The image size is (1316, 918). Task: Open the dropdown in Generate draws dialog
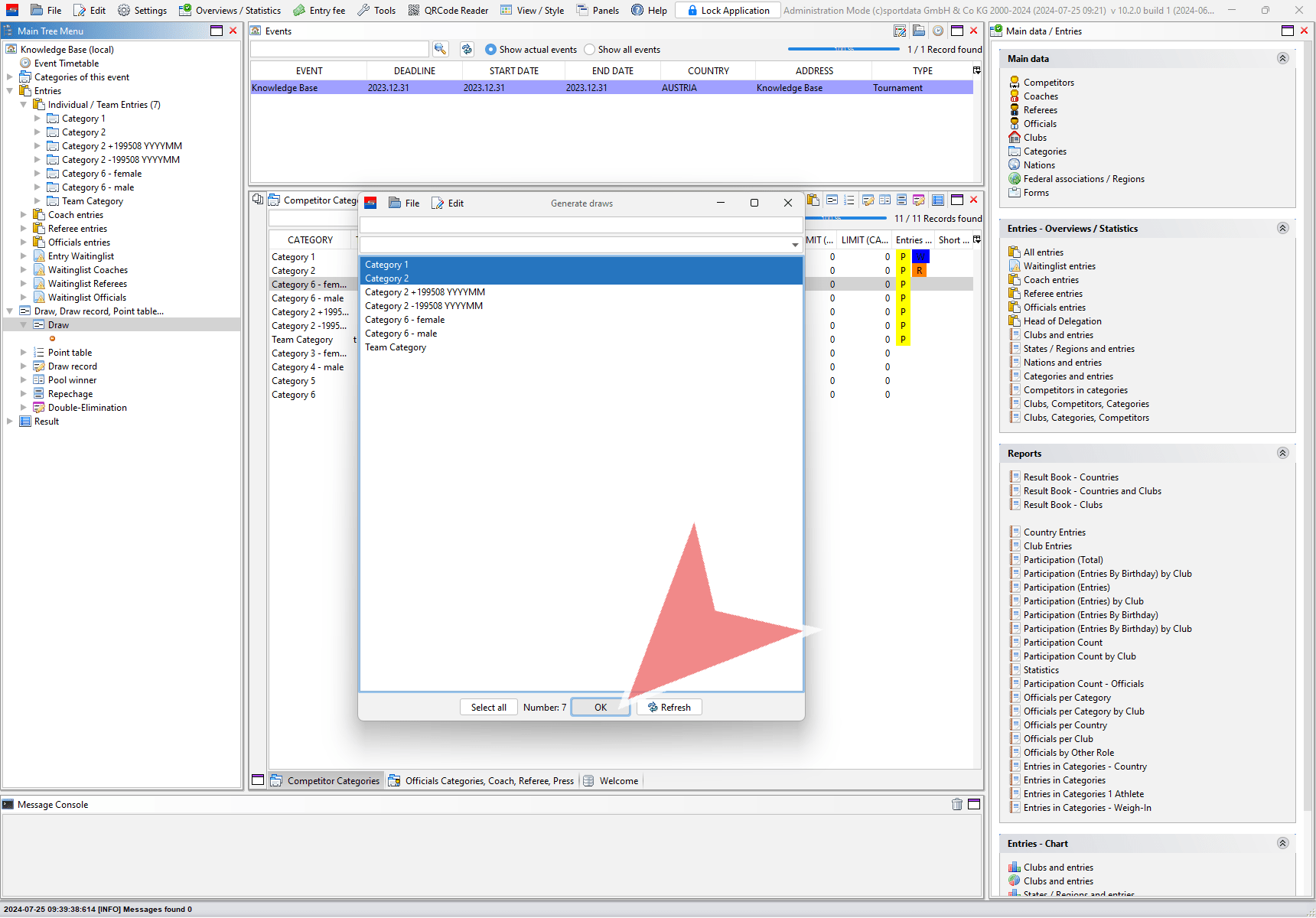click(x=795, y=245)
